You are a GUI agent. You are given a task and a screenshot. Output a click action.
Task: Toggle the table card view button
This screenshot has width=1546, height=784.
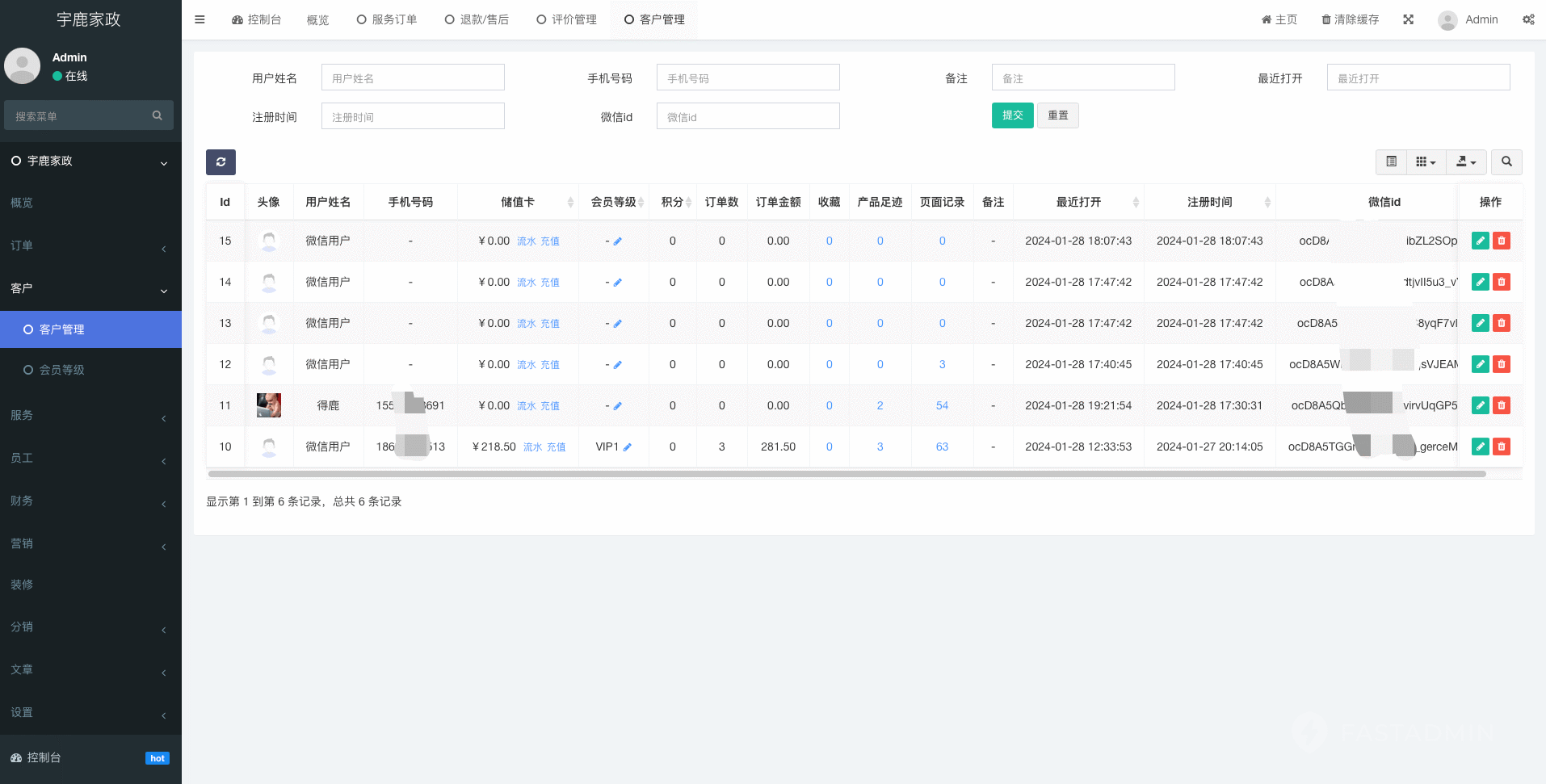click(x=1391, y=162)
